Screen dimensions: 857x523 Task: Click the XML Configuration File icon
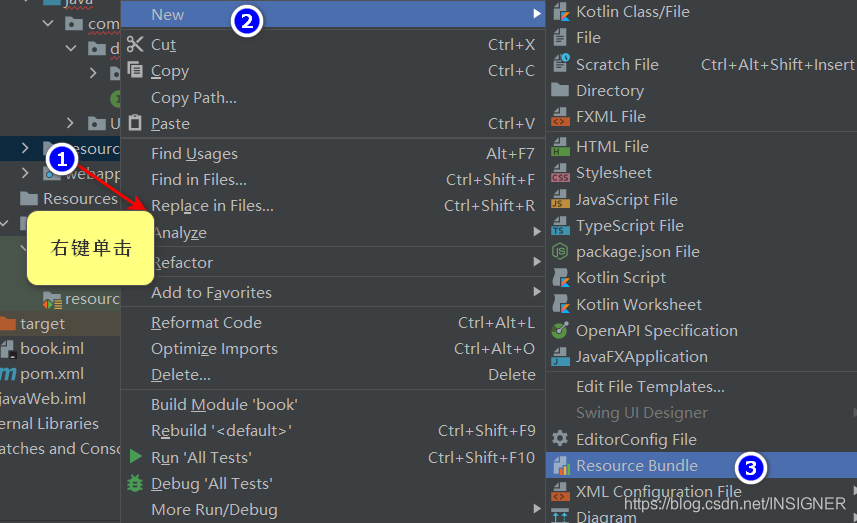pyautogui.click(x=560, y=492)
